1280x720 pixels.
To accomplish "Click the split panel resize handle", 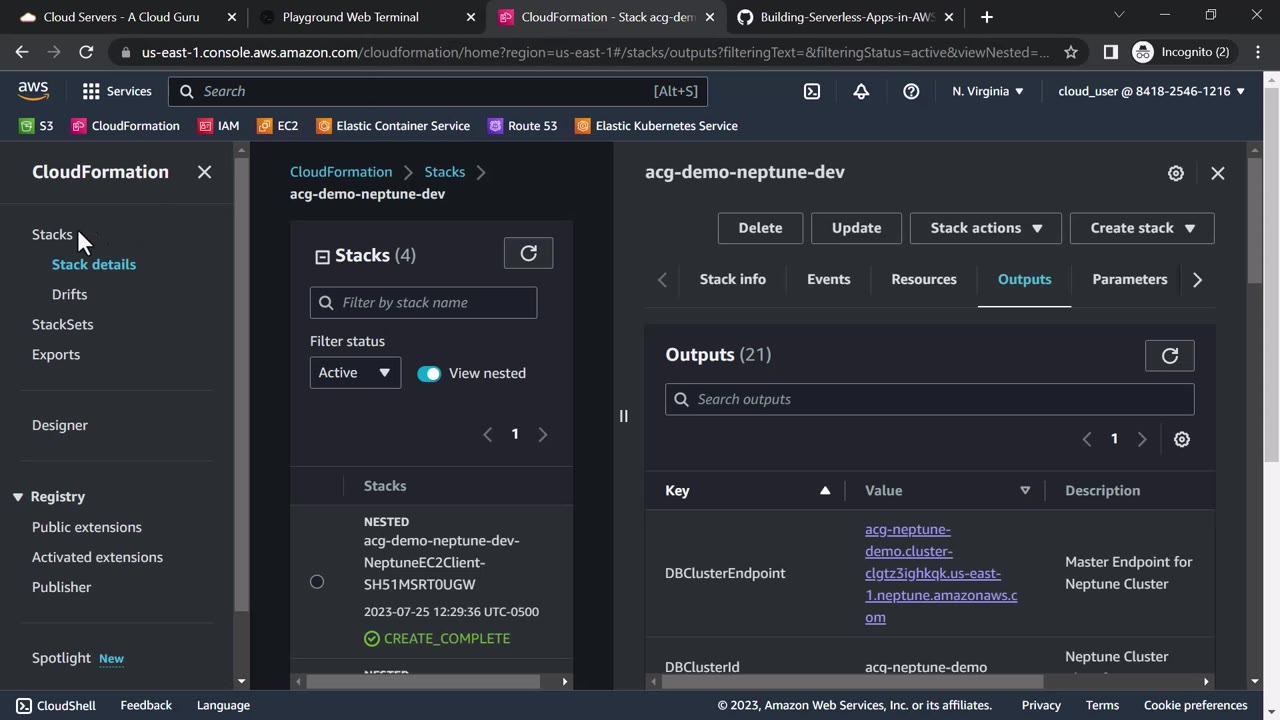I will [x=623, y=416].
